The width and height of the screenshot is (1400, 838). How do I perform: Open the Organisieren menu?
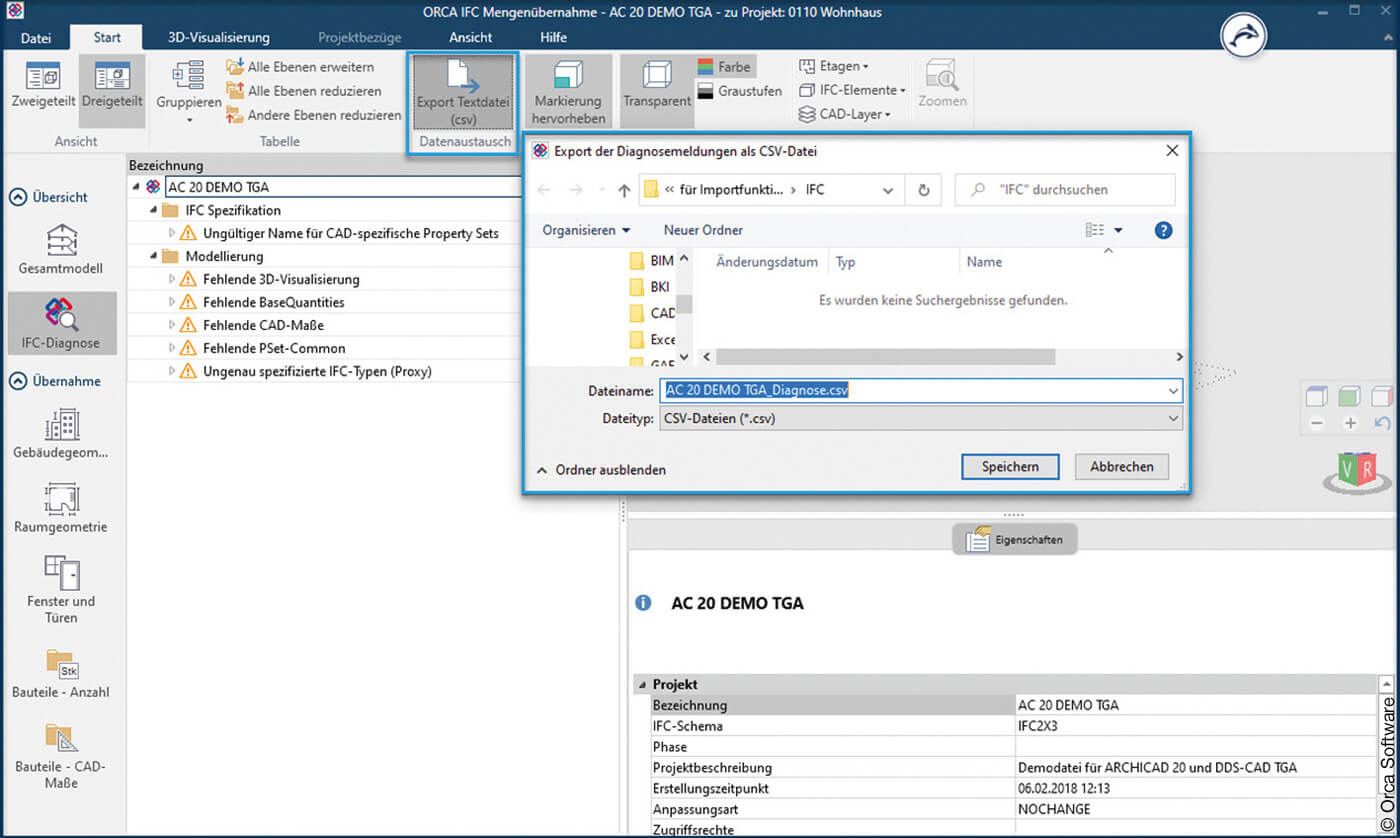click(586, 230)
